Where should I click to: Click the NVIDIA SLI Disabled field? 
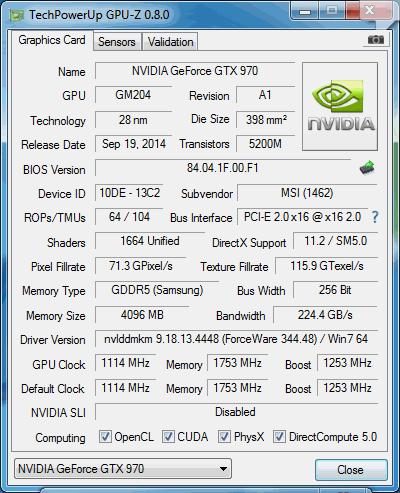236,412
